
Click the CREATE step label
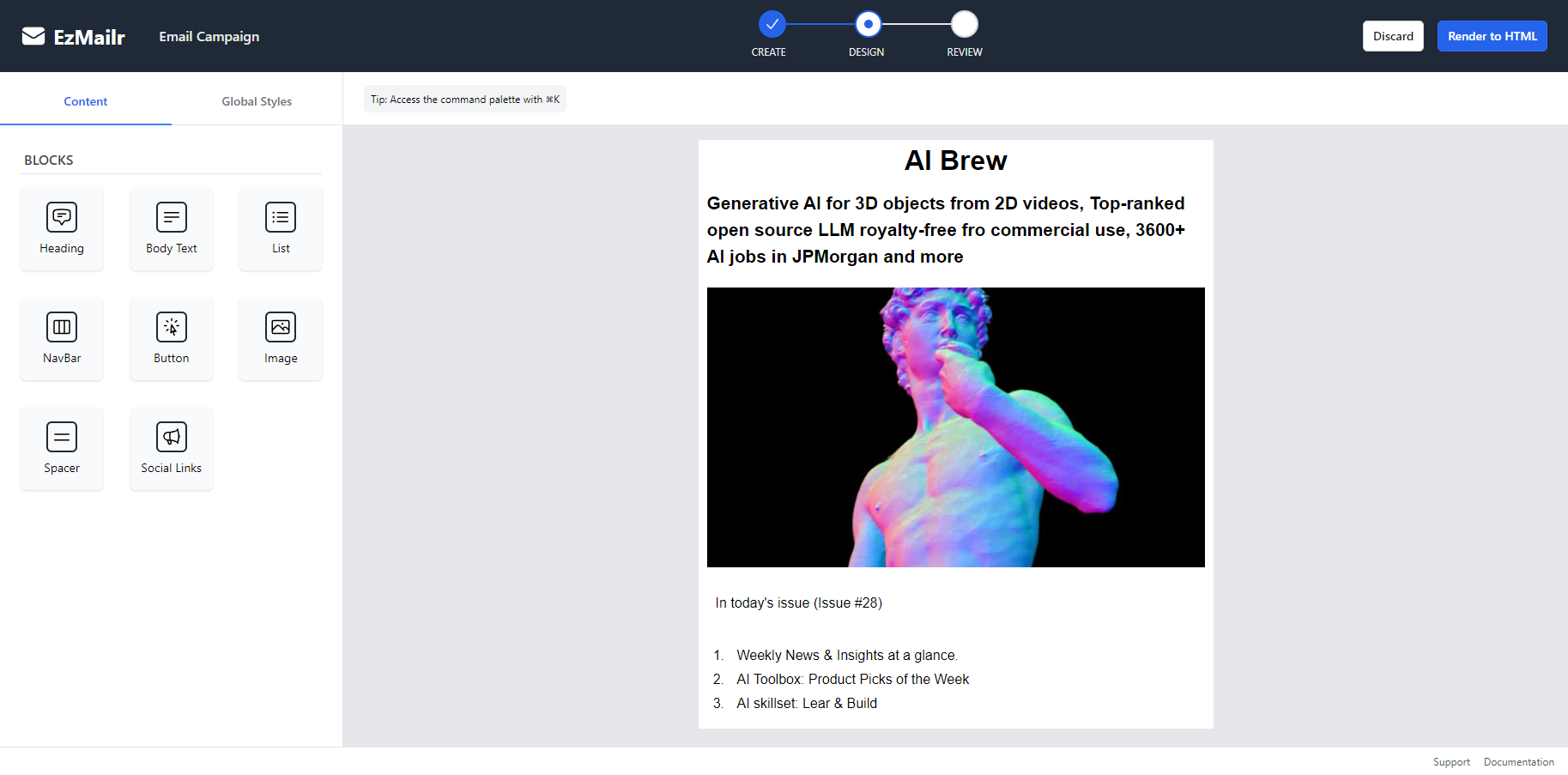point(769,52)
